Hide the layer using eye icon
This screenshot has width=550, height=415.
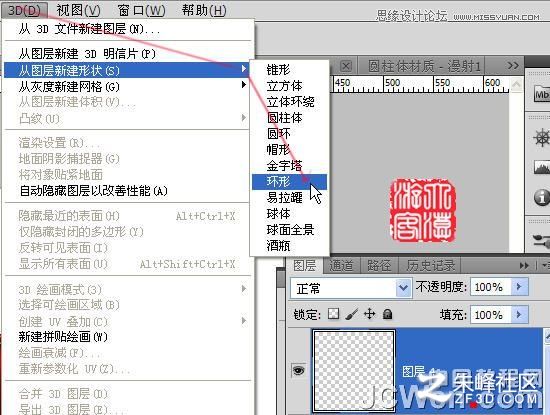(x=299, y=370)
